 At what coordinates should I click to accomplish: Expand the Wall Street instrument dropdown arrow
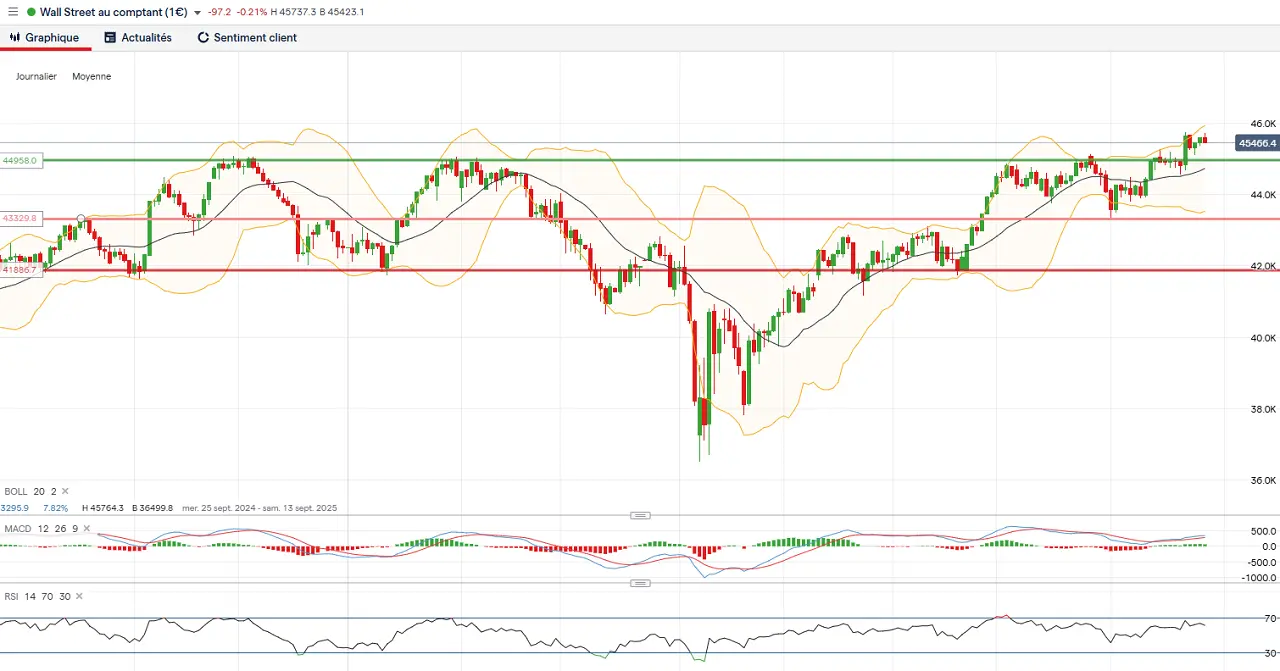click(x=197, y=13)
